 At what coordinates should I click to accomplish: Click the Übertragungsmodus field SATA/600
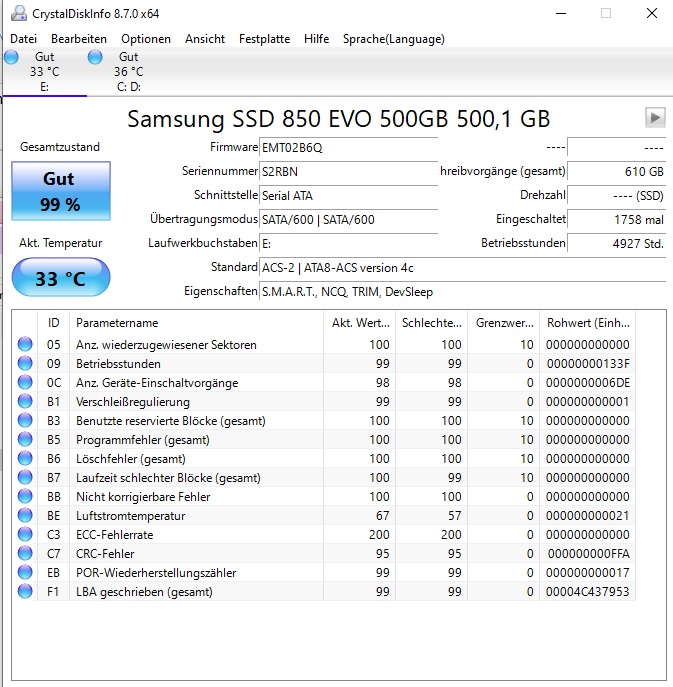tap(348, 220)
